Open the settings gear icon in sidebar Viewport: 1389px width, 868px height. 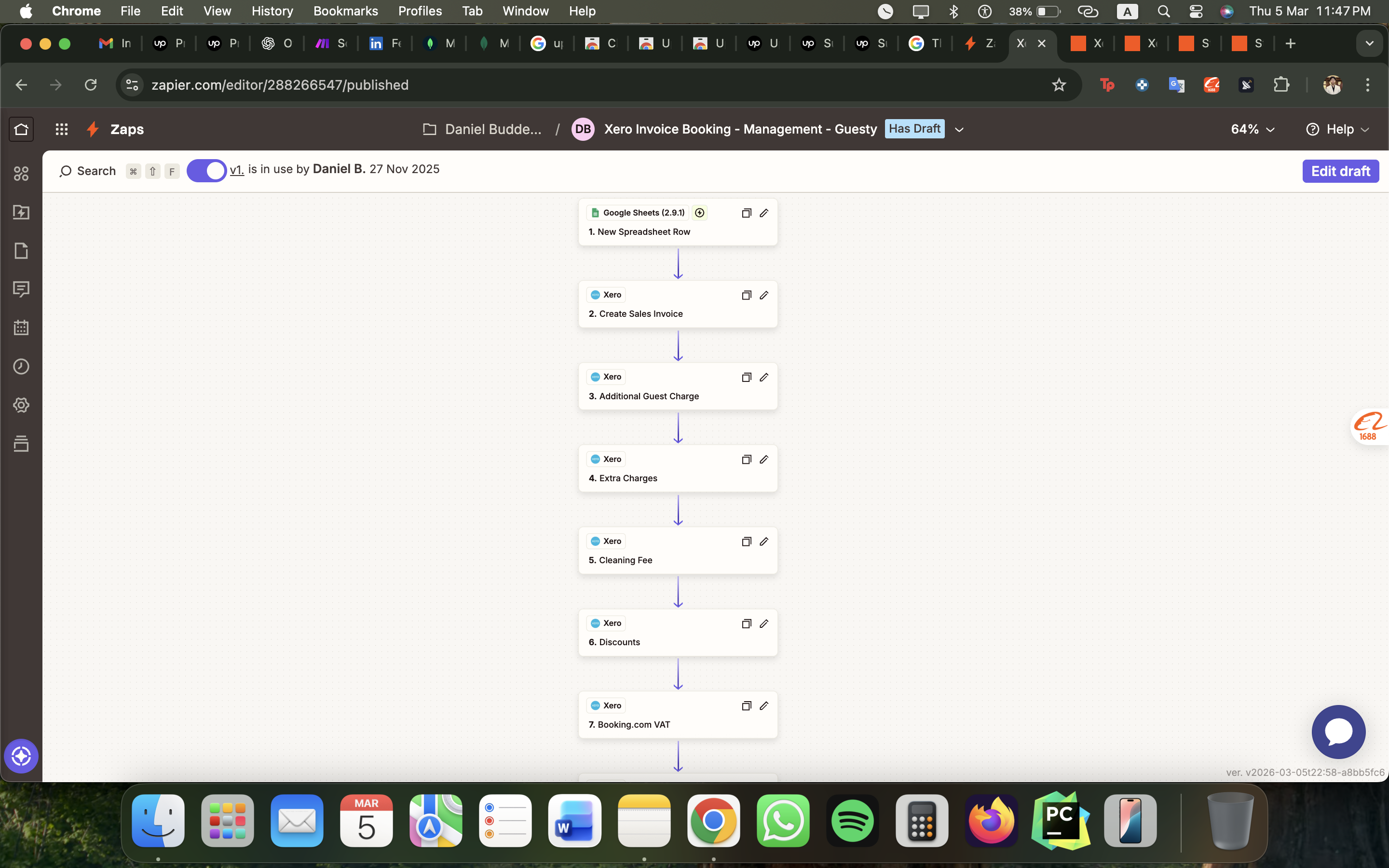coord(21,405)
